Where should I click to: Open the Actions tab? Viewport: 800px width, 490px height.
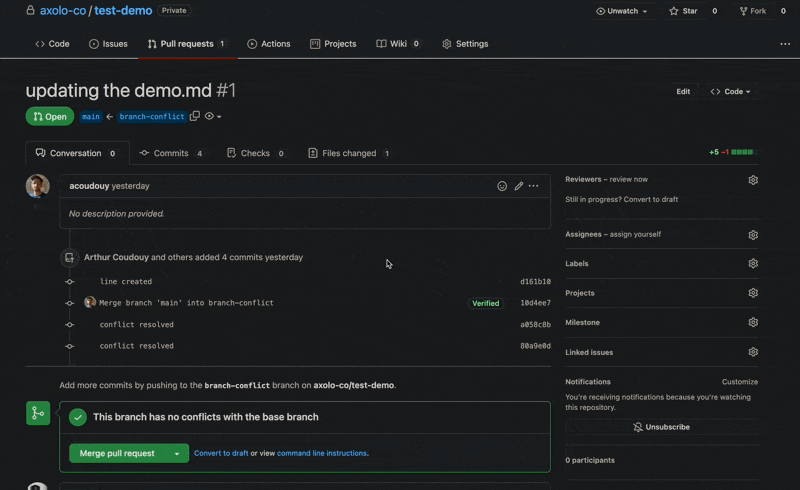click(x=269, y=44)
